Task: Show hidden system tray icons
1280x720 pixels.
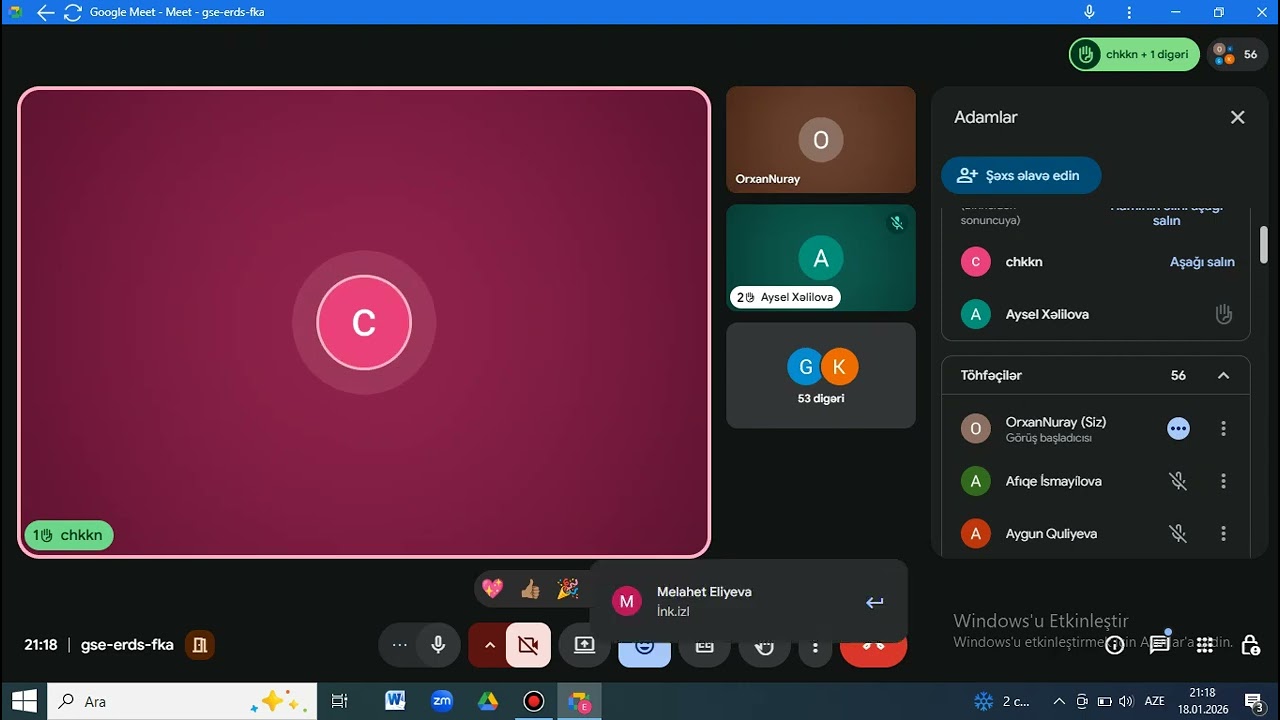Action: pos(1058,701)
